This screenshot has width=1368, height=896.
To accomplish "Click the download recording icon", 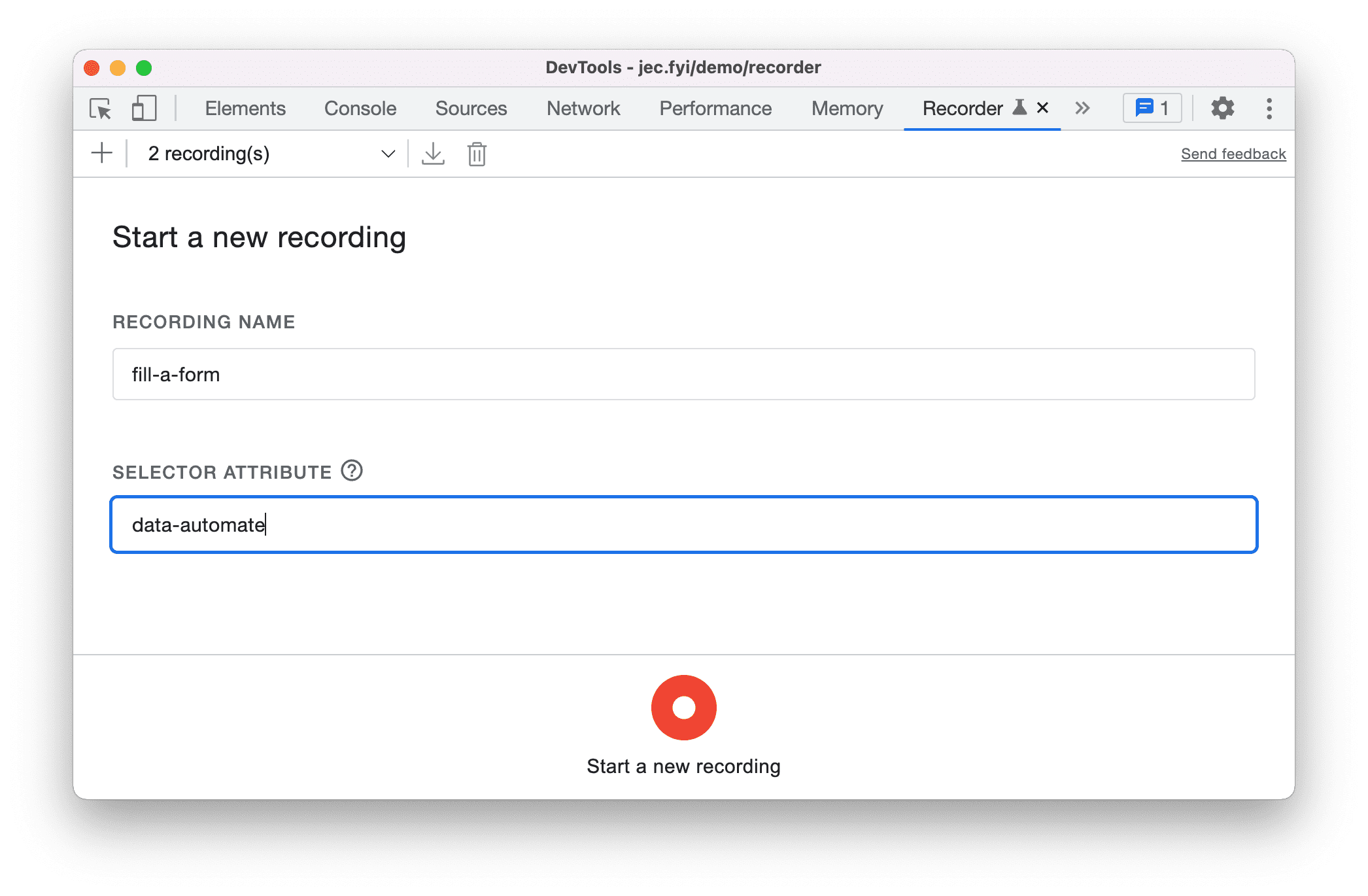I will [433, 154].
